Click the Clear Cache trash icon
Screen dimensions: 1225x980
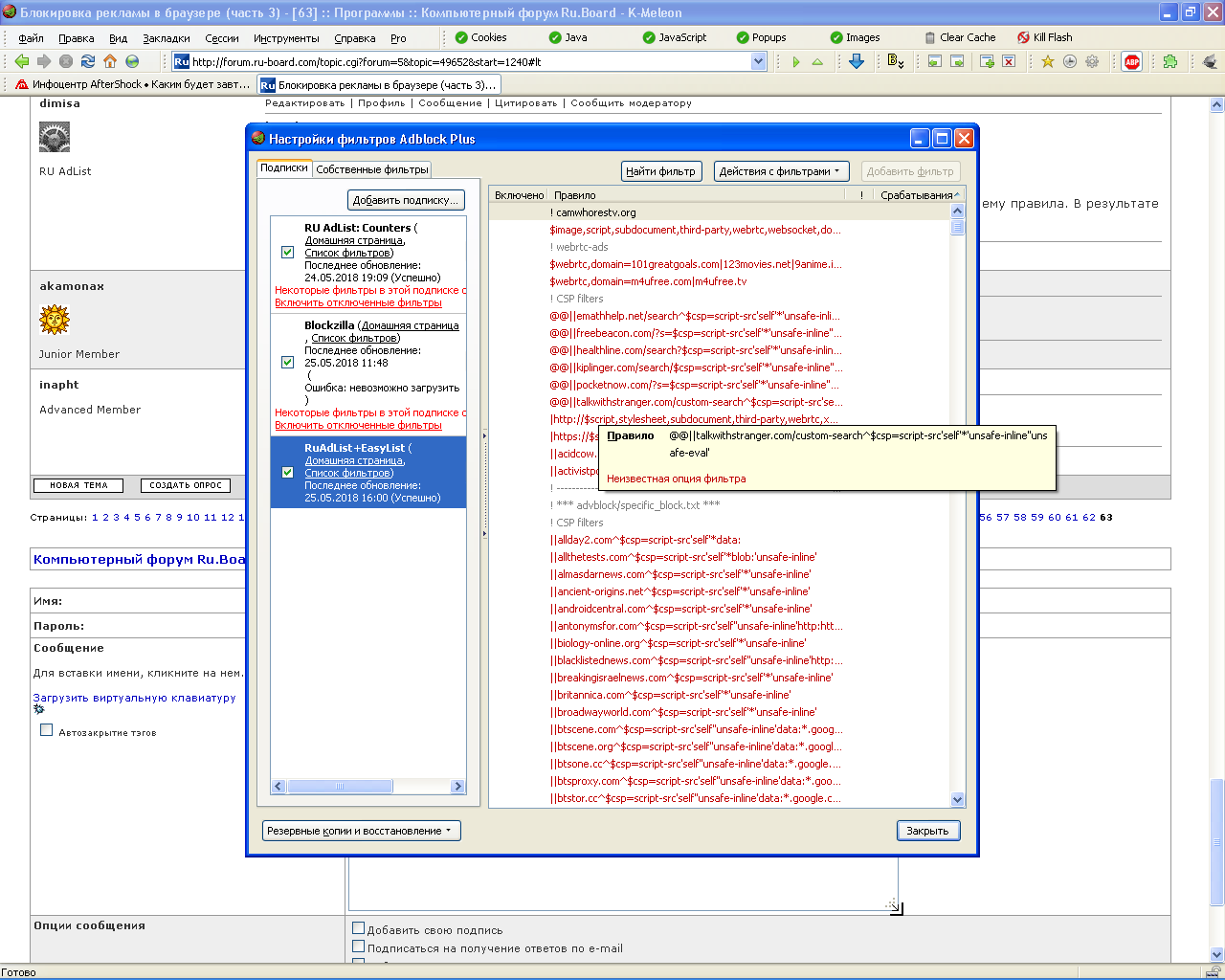(x=930, y=37)
